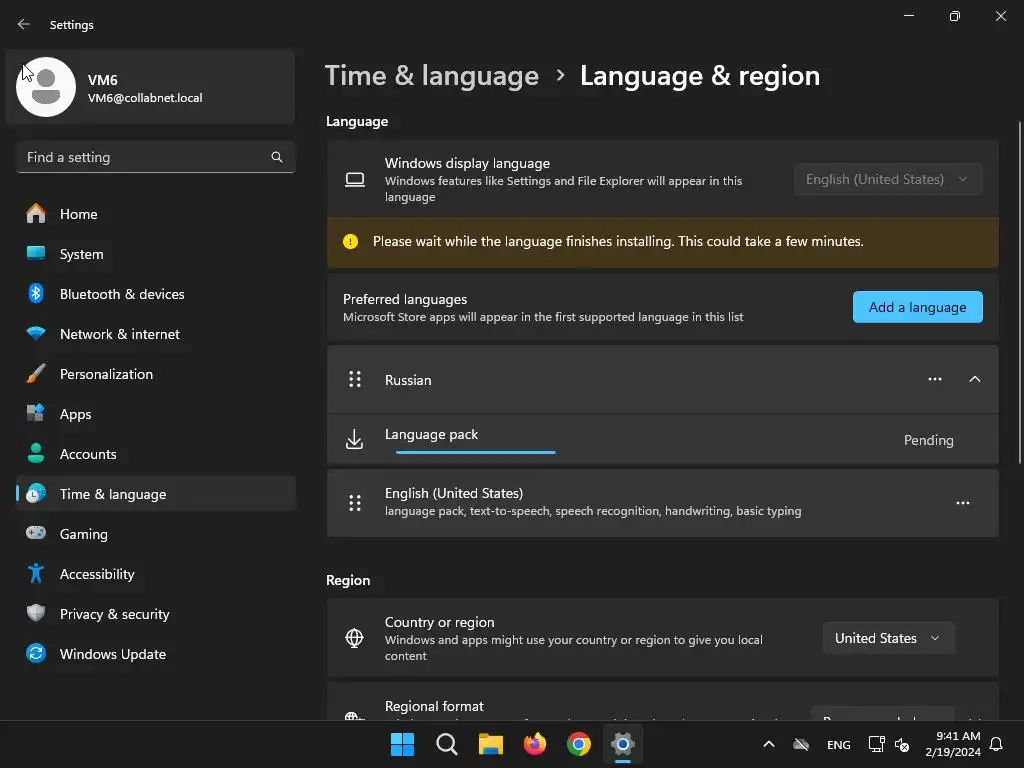Open more options for English (United States)

point(963,503)
